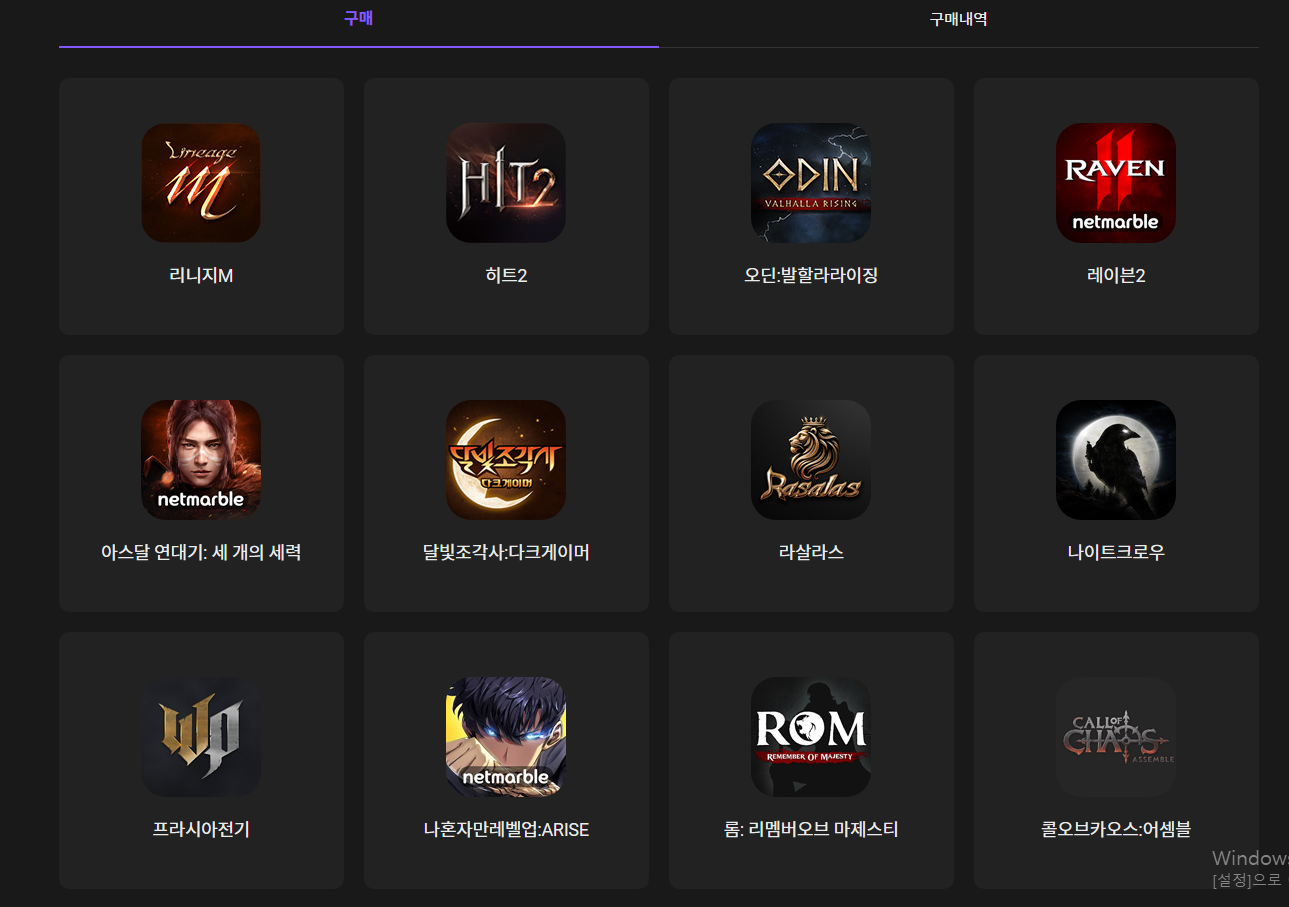Select the 프라시아전기 title text
This screenshot has width=1289, height=907.
pyautogui.click(x=201, y=830)
